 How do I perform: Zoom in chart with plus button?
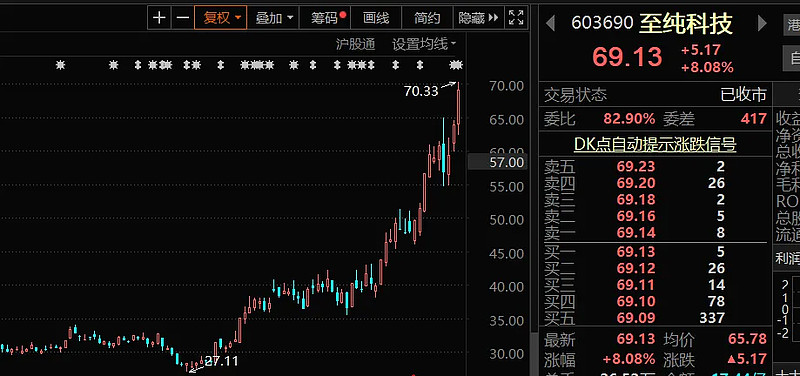160,18
